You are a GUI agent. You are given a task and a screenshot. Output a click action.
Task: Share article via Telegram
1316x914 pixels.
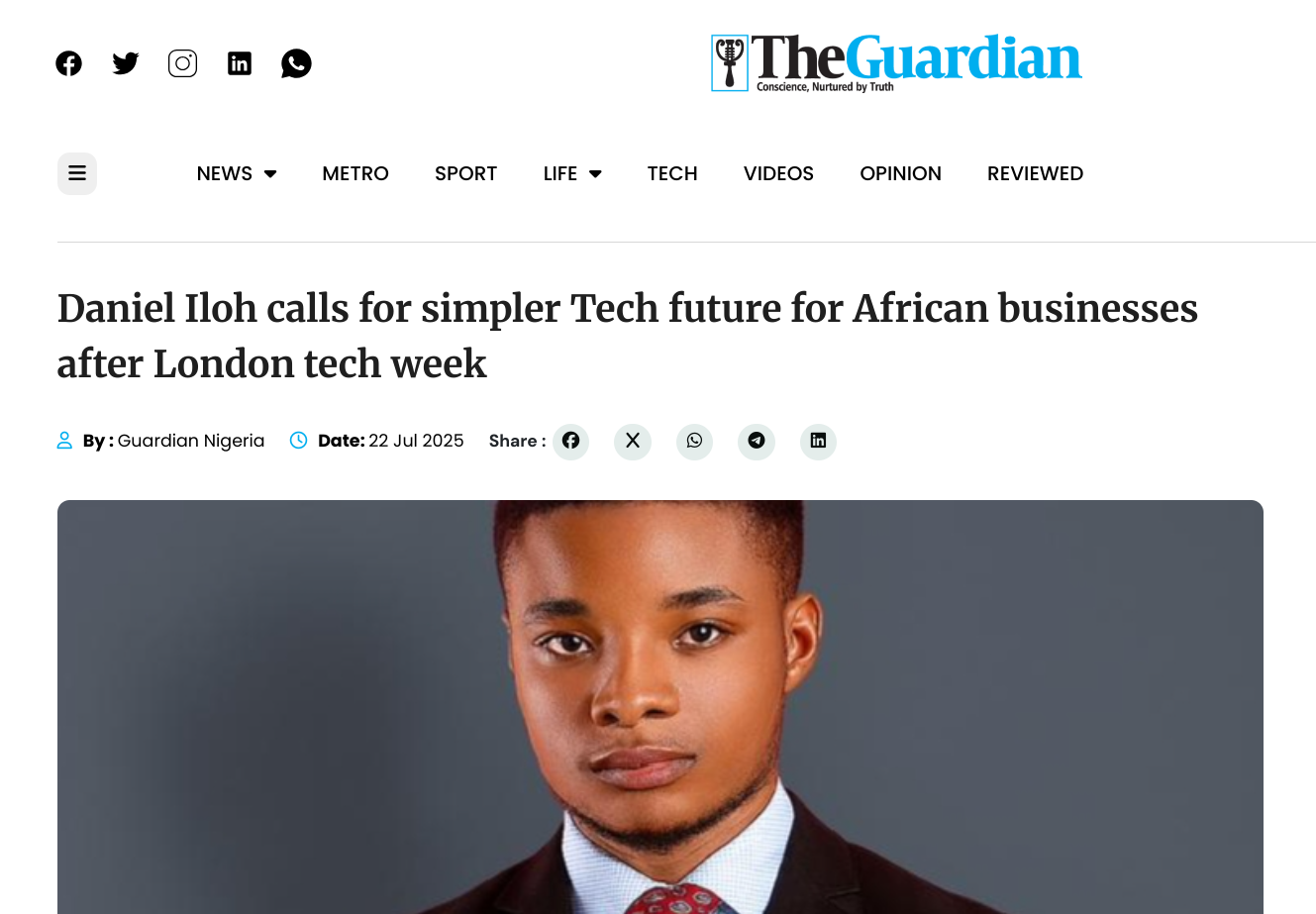757,441
